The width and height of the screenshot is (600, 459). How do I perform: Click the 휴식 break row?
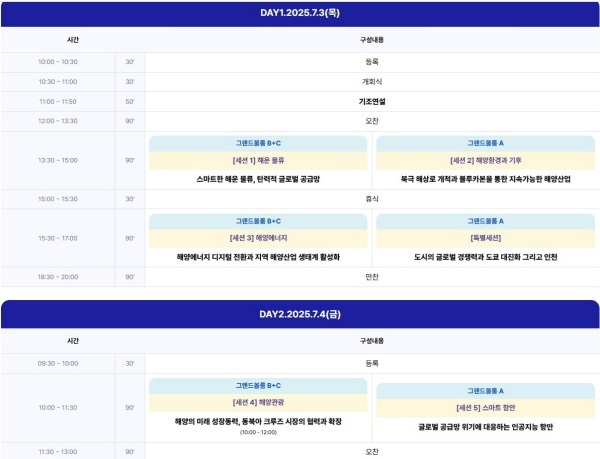[x=372, y=198]
